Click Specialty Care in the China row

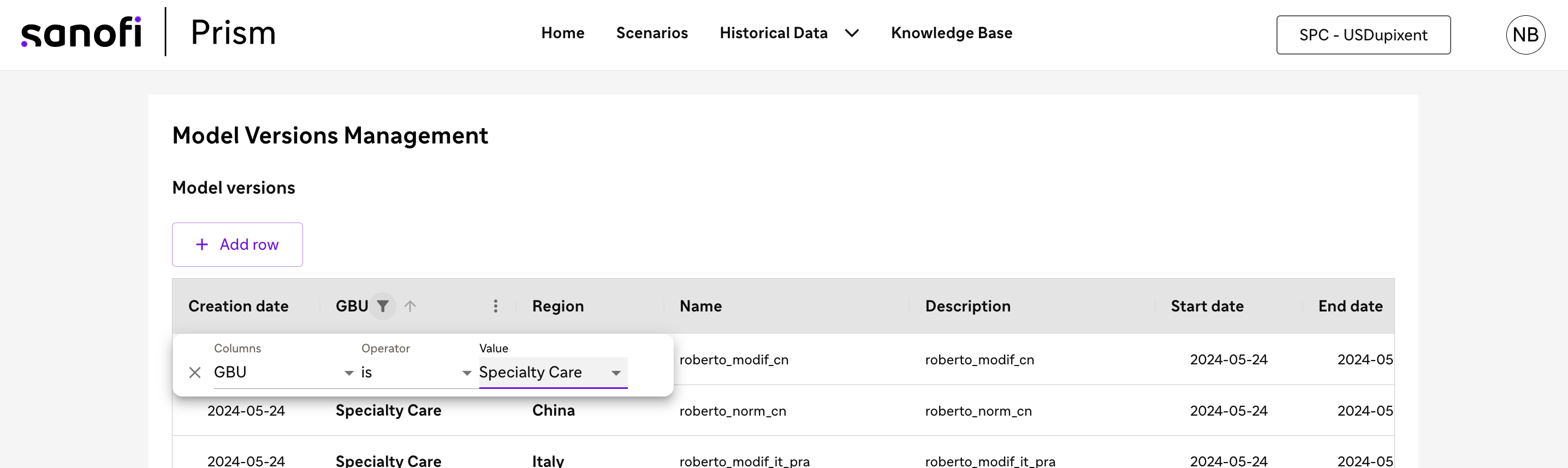(388, 410)
